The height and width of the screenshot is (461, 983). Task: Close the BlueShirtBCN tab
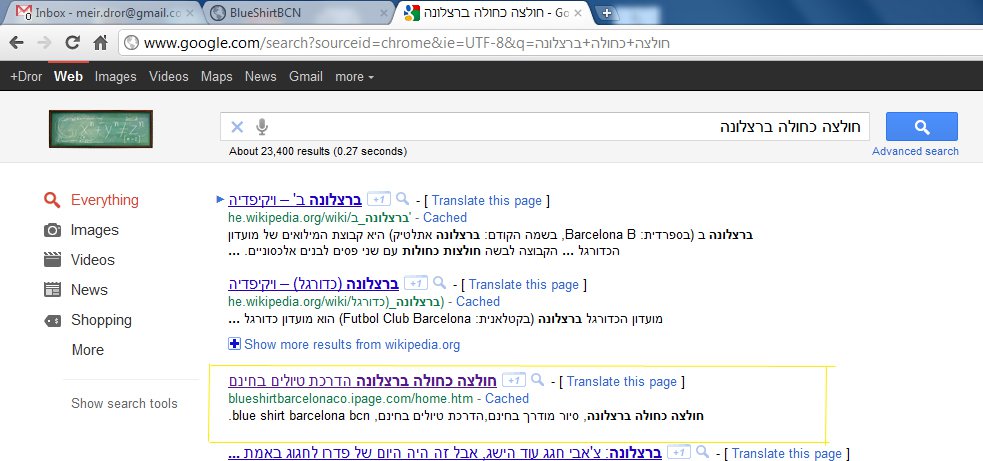point(384,13)
